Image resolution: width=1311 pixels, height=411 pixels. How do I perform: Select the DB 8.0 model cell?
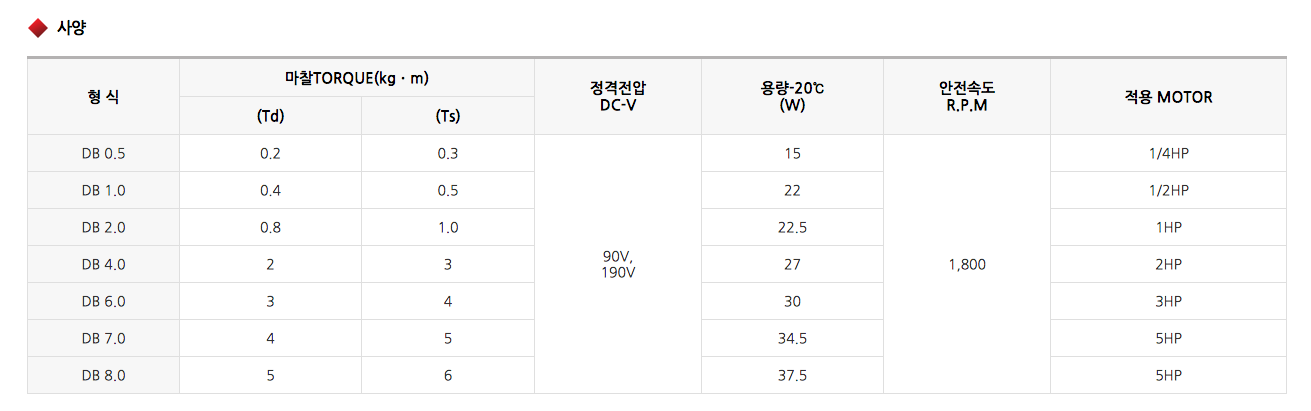[x=104, y=375]
